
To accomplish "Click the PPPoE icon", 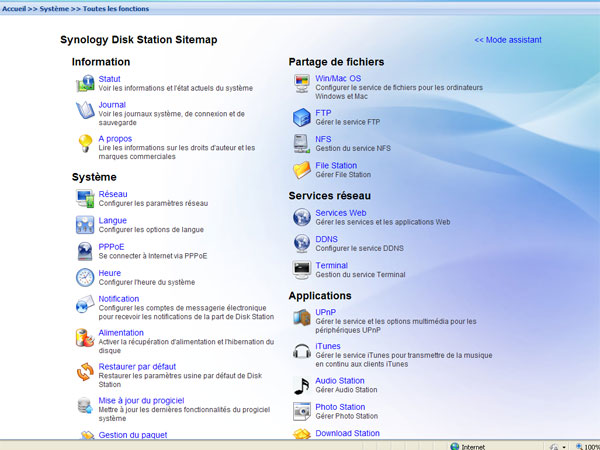I will point(85,251).
